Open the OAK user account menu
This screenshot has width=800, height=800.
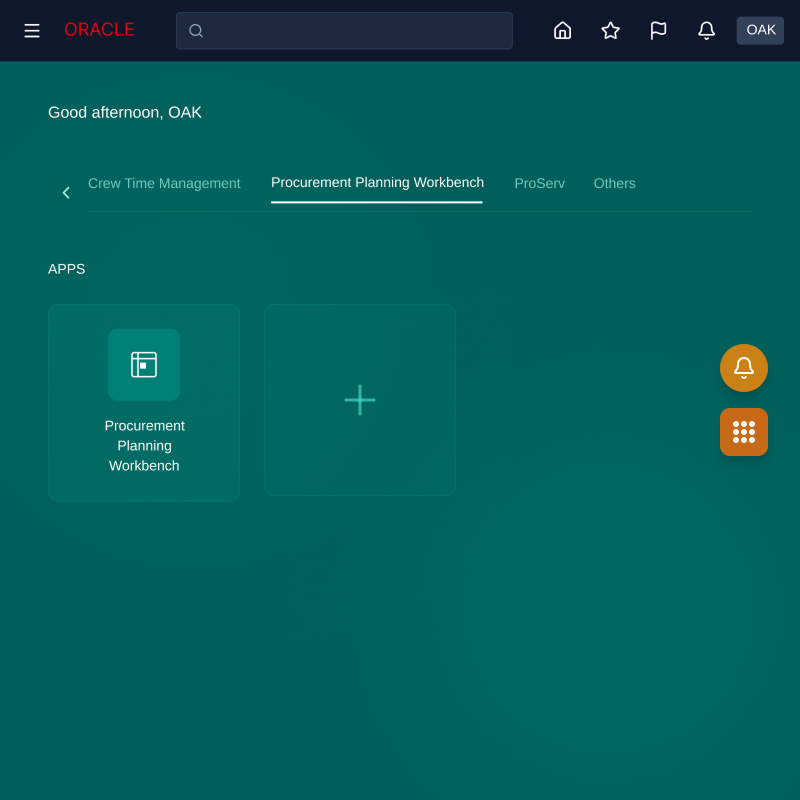click(x=760, y=30)
